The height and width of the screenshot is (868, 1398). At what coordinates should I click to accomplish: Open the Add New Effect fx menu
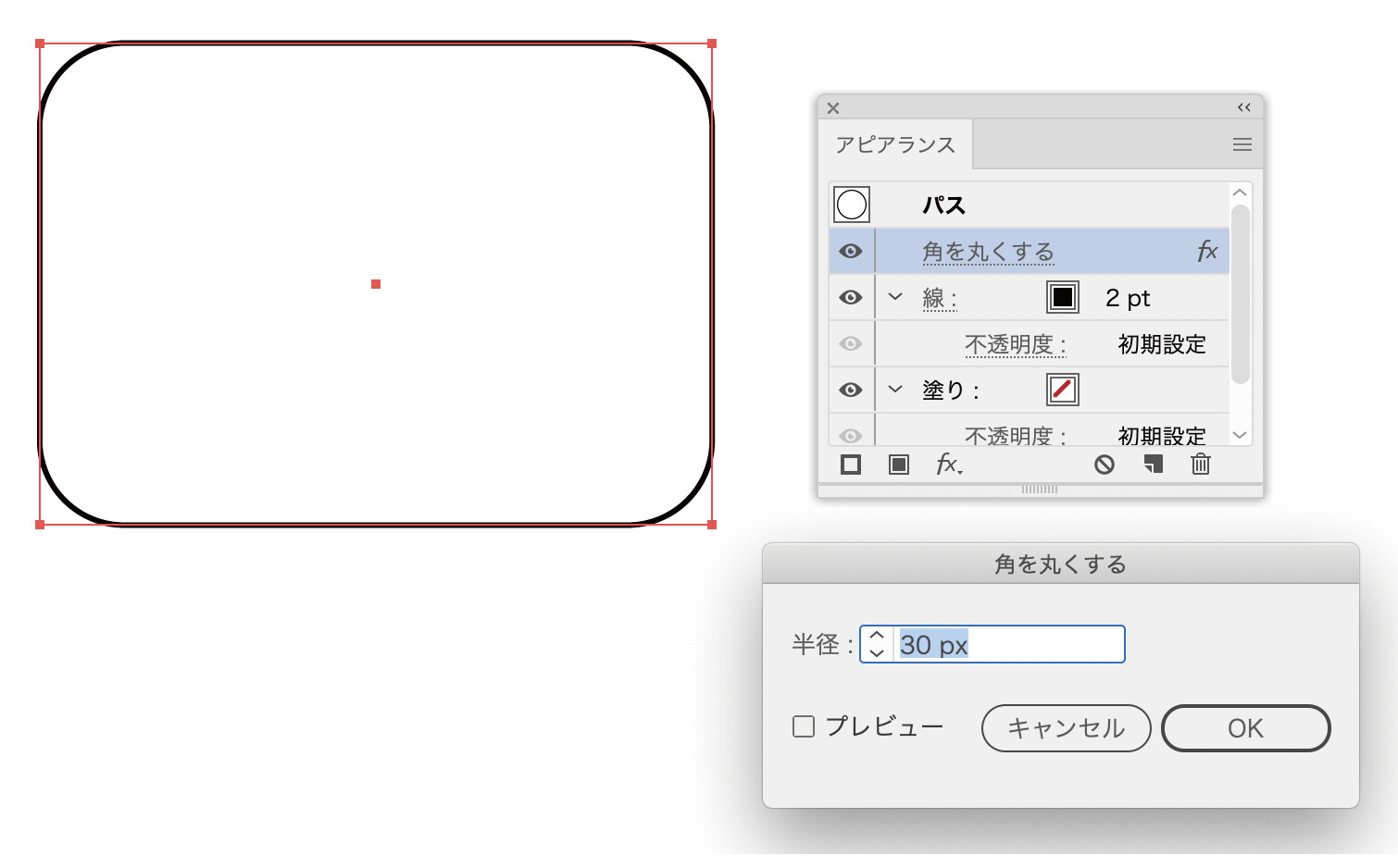point(948,465)
